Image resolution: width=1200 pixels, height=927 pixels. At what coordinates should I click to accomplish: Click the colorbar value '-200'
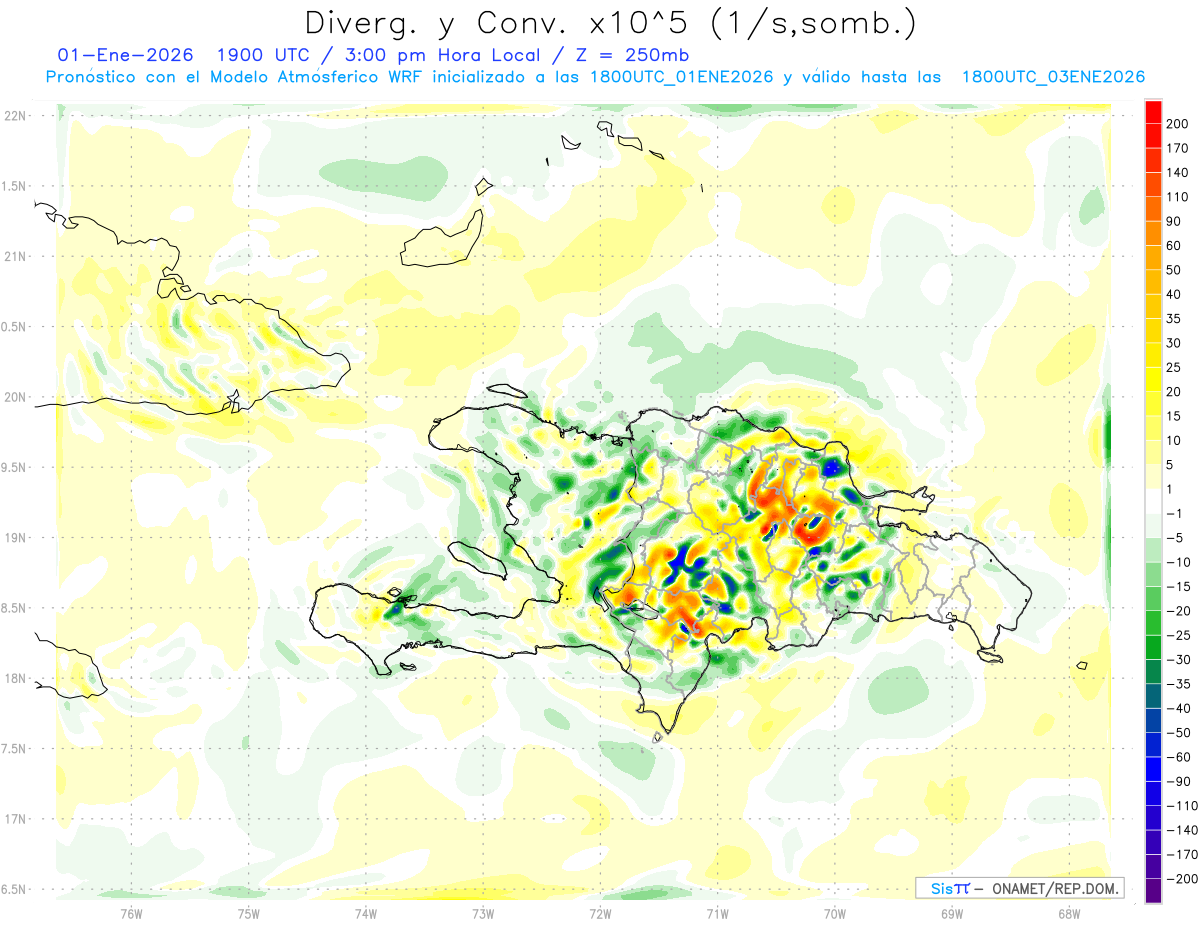click(x=1181, y=878)
